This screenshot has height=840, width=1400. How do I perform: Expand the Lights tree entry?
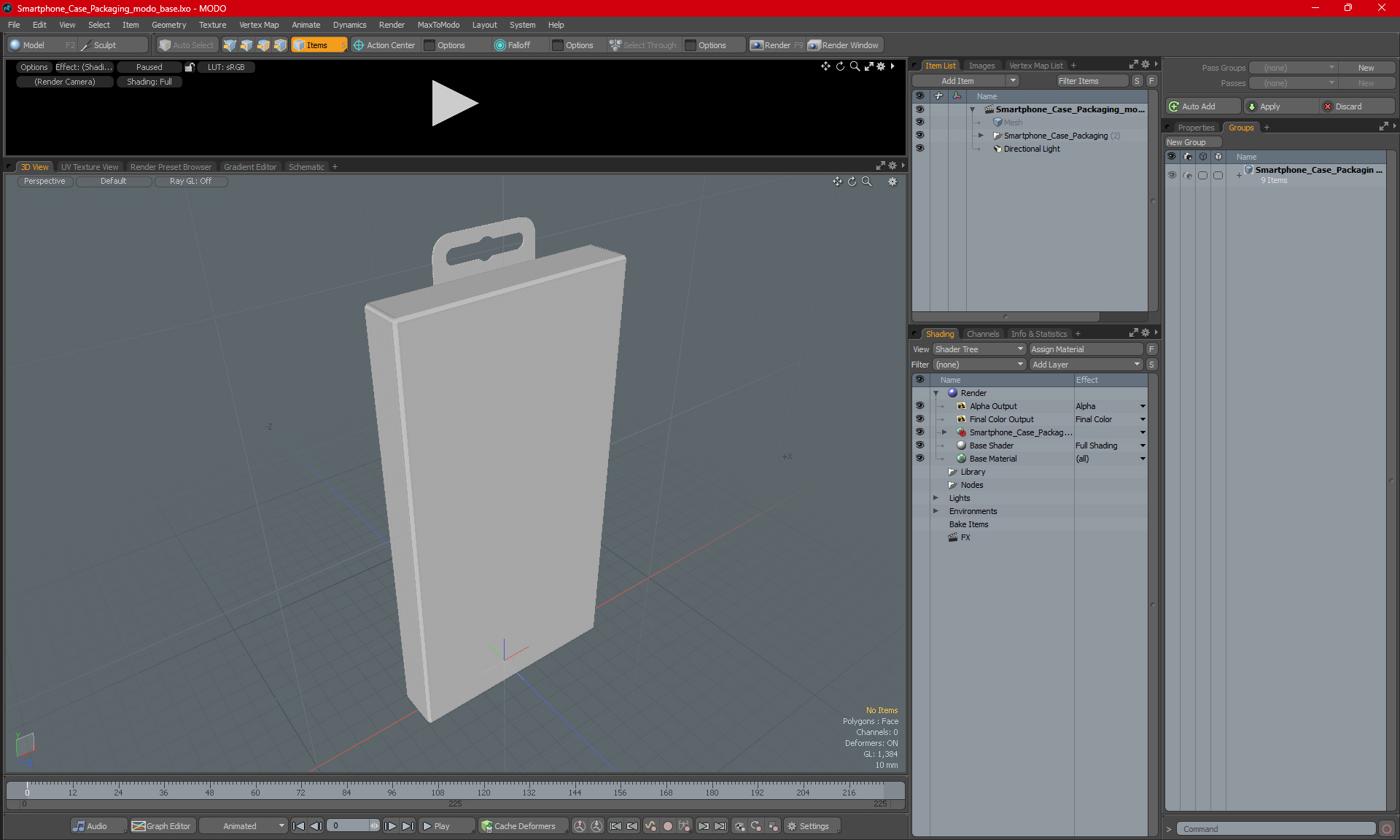pyautogui.click(x=936, y=498)
